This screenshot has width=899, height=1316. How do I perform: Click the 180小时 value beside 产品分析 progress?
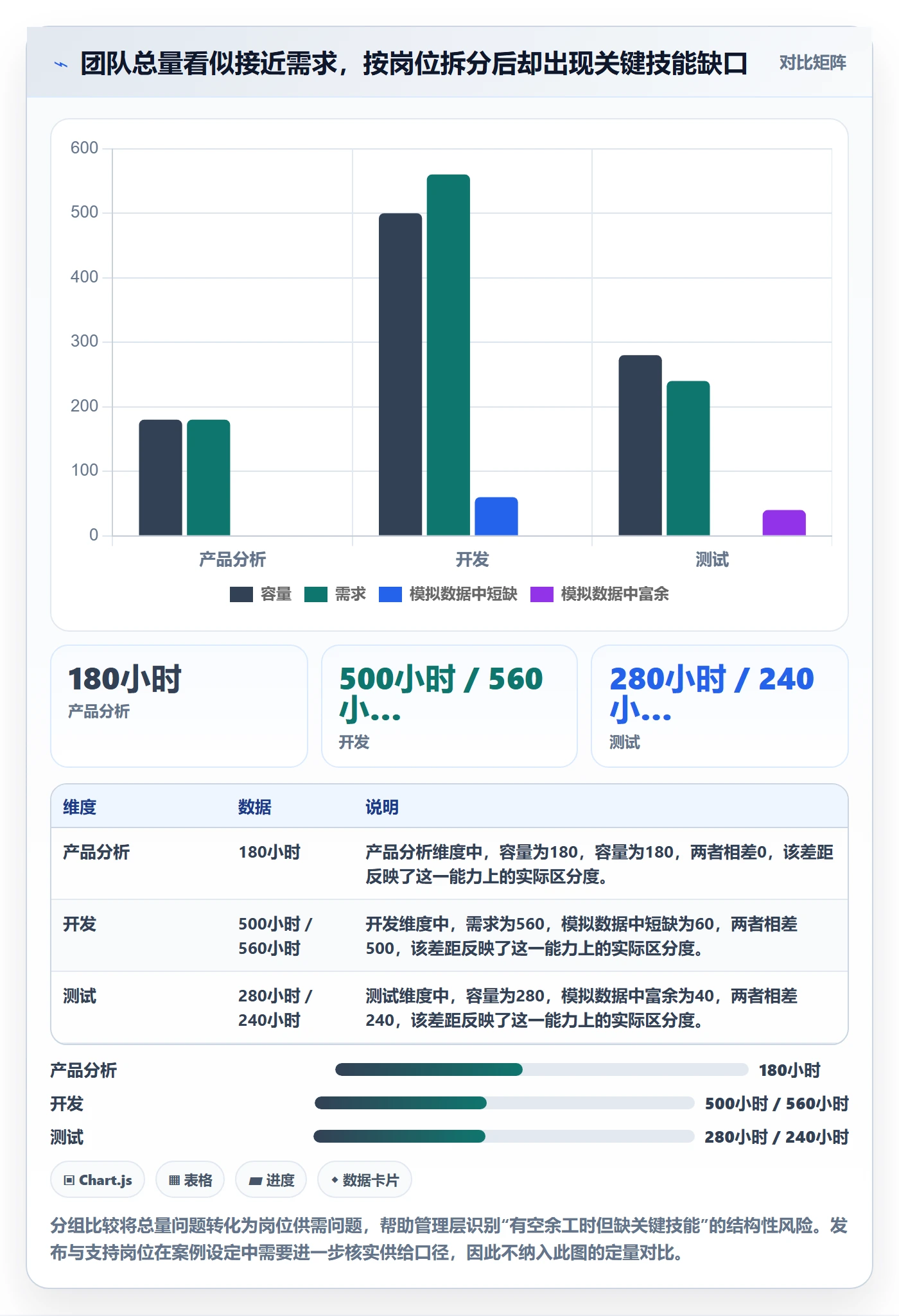tap(790, 1070)
